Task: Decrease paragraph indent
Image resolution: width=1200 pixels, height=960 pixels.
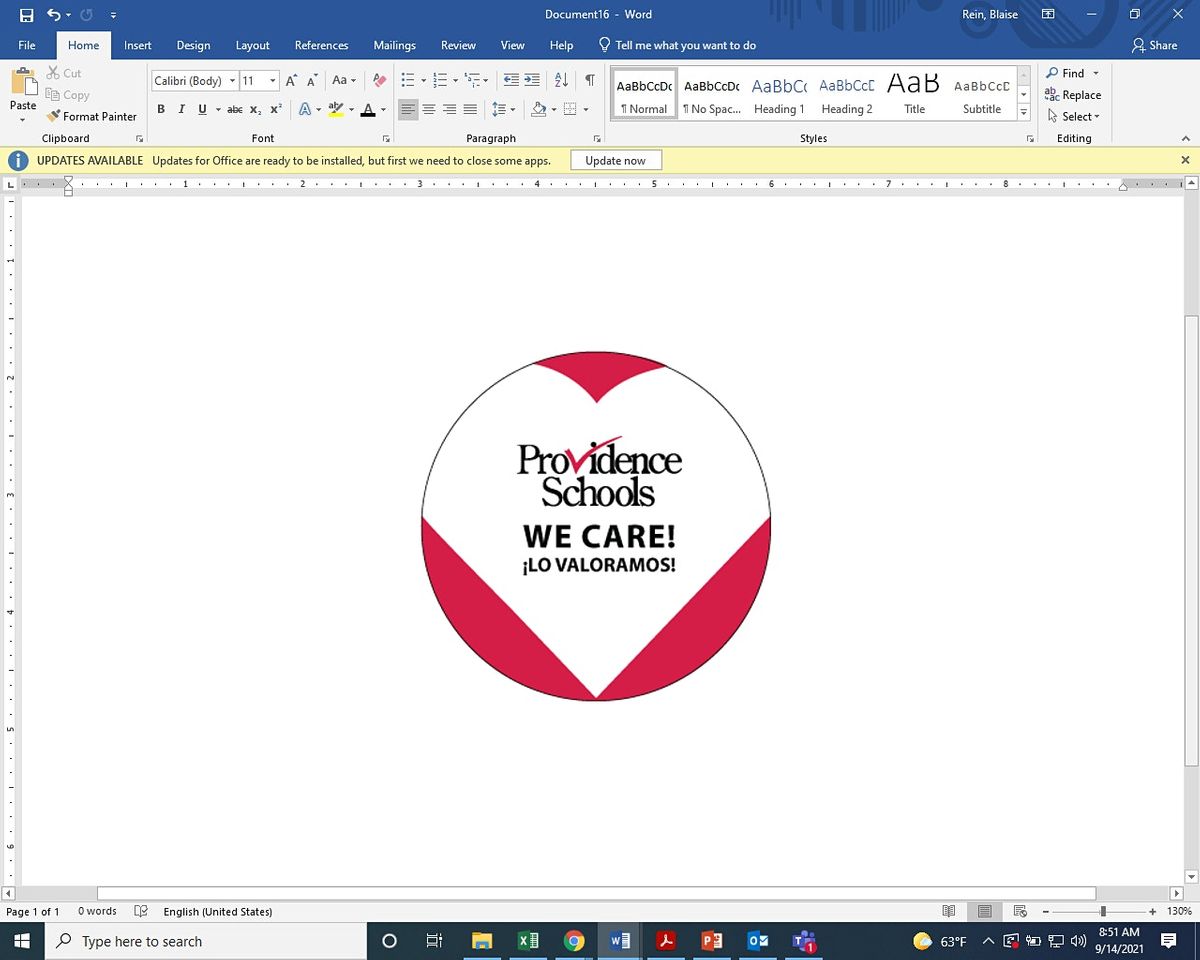Action: (511, 80)
